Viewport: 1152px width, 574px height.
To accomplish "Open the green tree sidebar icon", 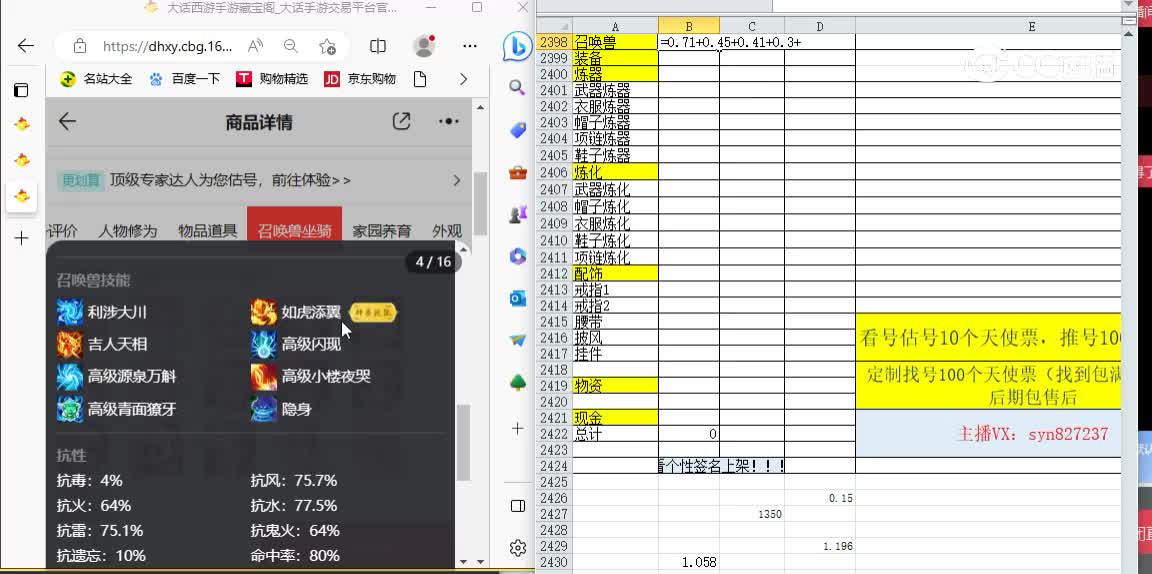I will tap(517, 383).
